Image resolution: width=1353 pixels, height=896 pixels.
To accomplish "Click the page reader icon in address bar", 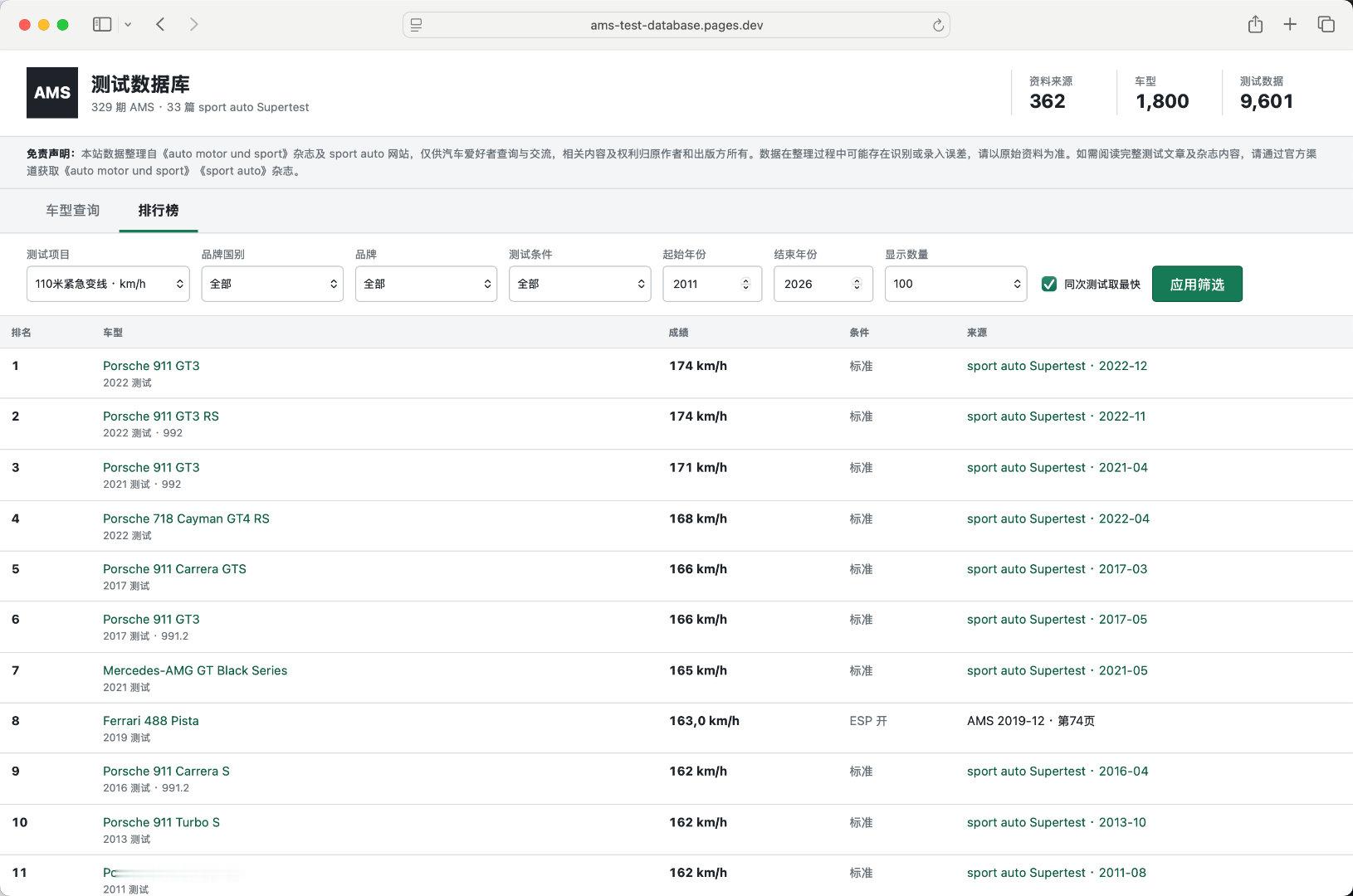I will [417, 25].
